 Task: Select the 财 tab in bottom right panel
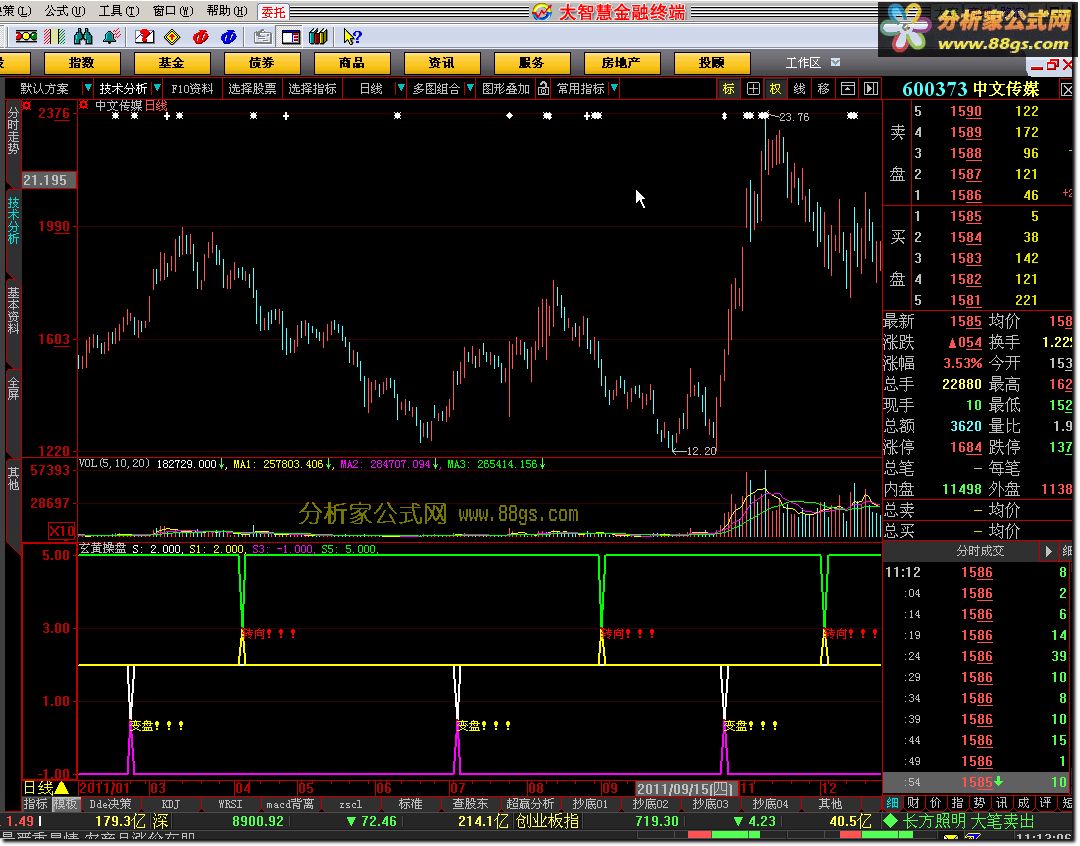tap(913, 802)
